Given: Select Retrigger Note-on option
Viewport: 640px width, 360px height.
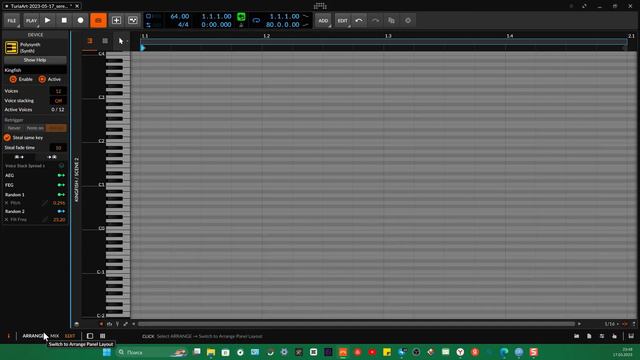Looking at the screenshot, I should (x=35, y=128).
